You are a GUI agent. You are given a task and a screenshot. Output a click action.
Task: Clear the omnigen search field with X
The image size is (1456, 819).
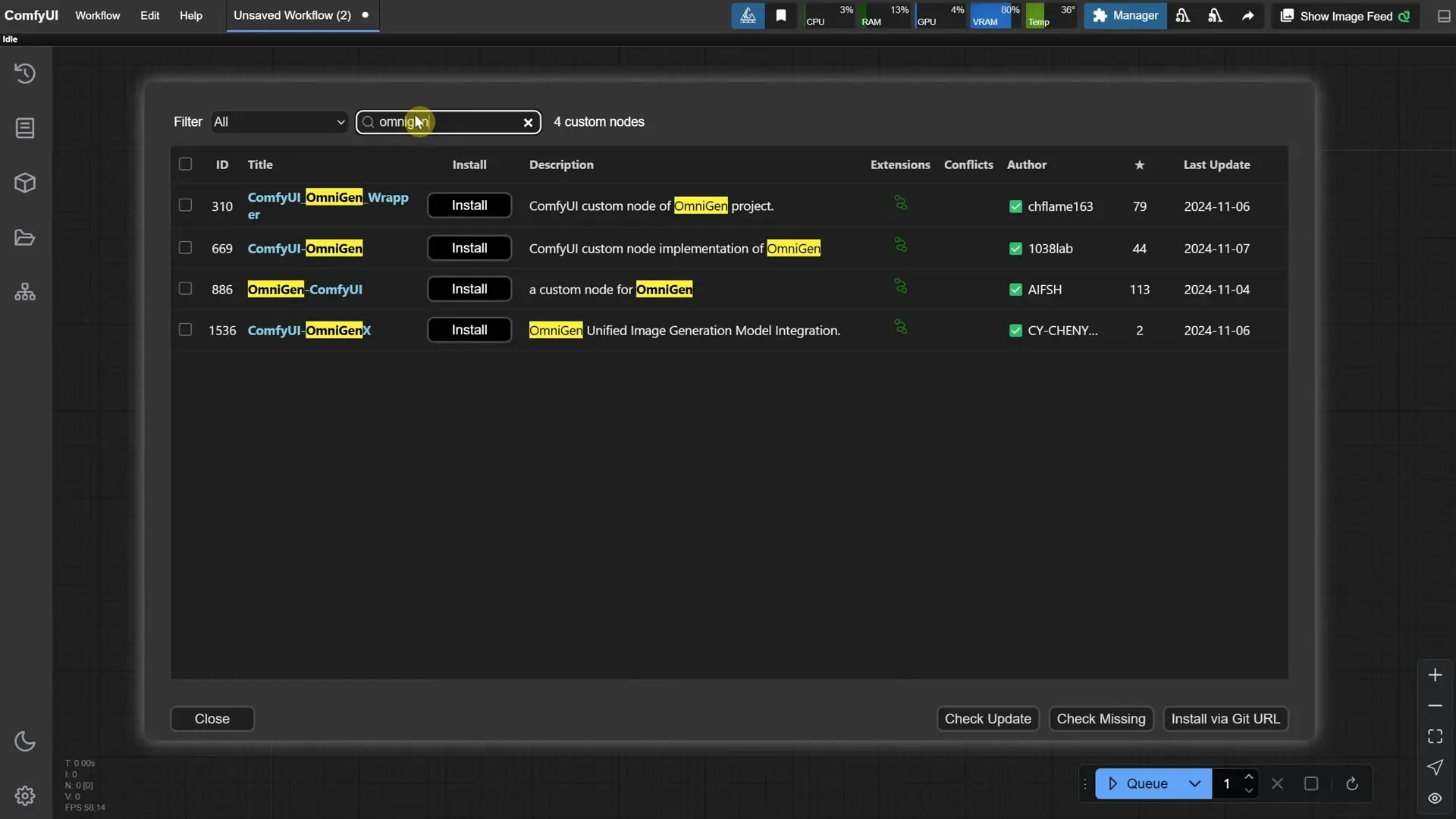pyautogui.click(x=528, y=122)
